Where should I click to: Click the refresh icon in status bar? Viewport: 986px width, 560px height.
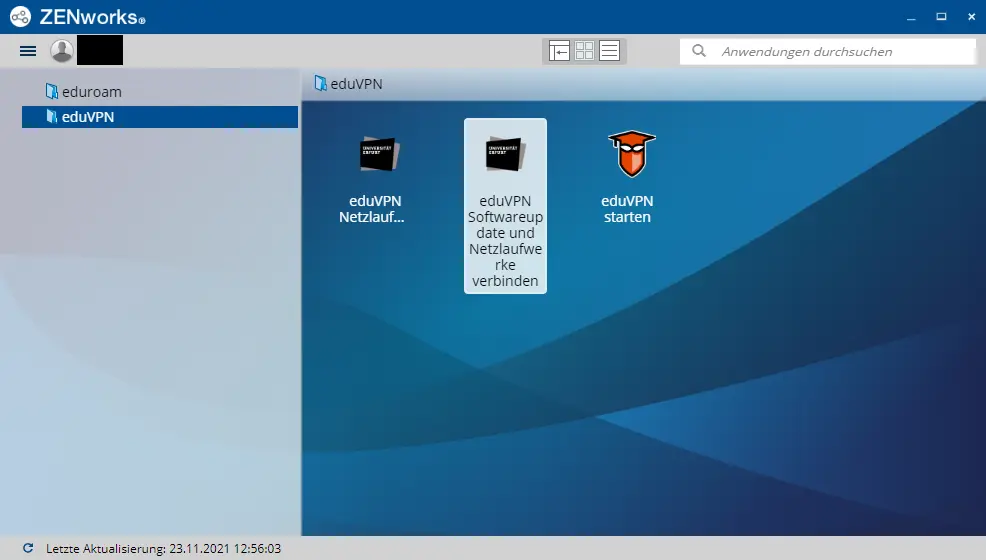(x=27, y=549)
